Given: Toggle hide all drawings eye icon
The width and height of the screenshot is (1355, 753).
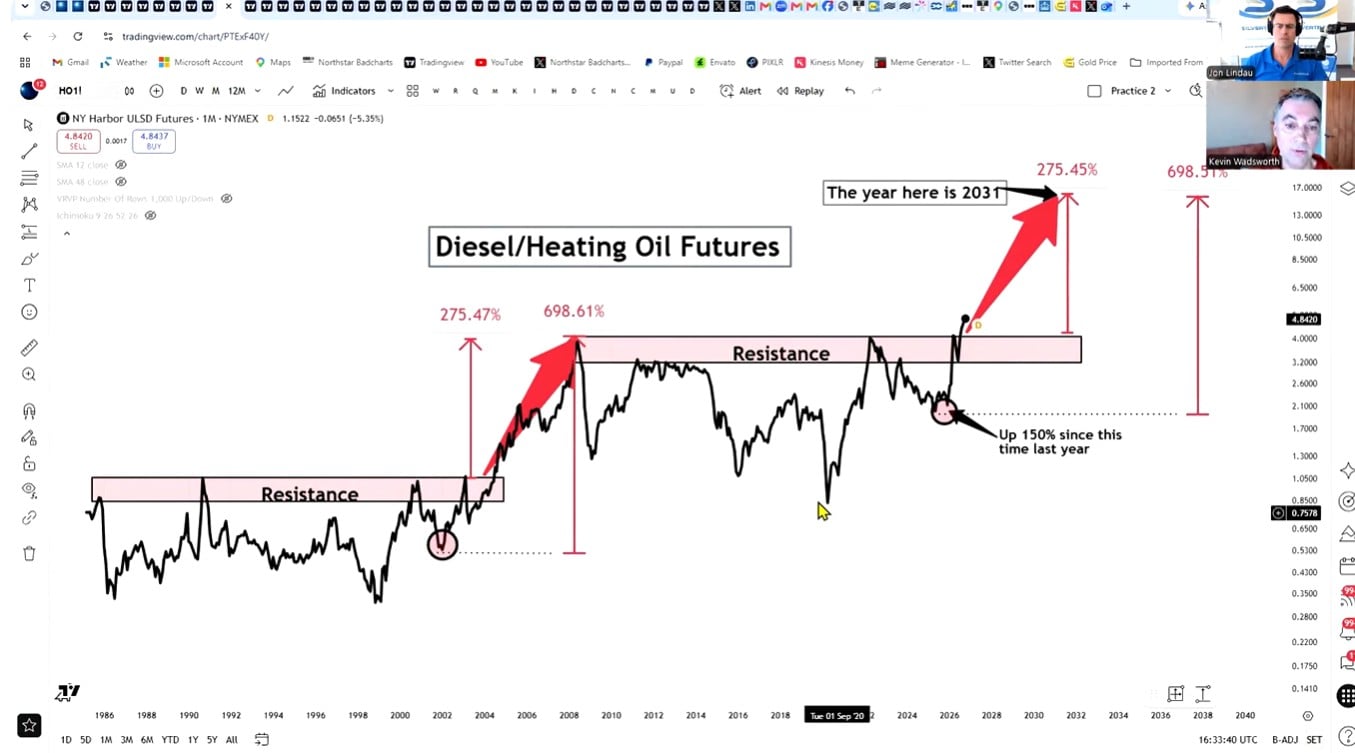Looking at the screenshot, I should 29,490.
